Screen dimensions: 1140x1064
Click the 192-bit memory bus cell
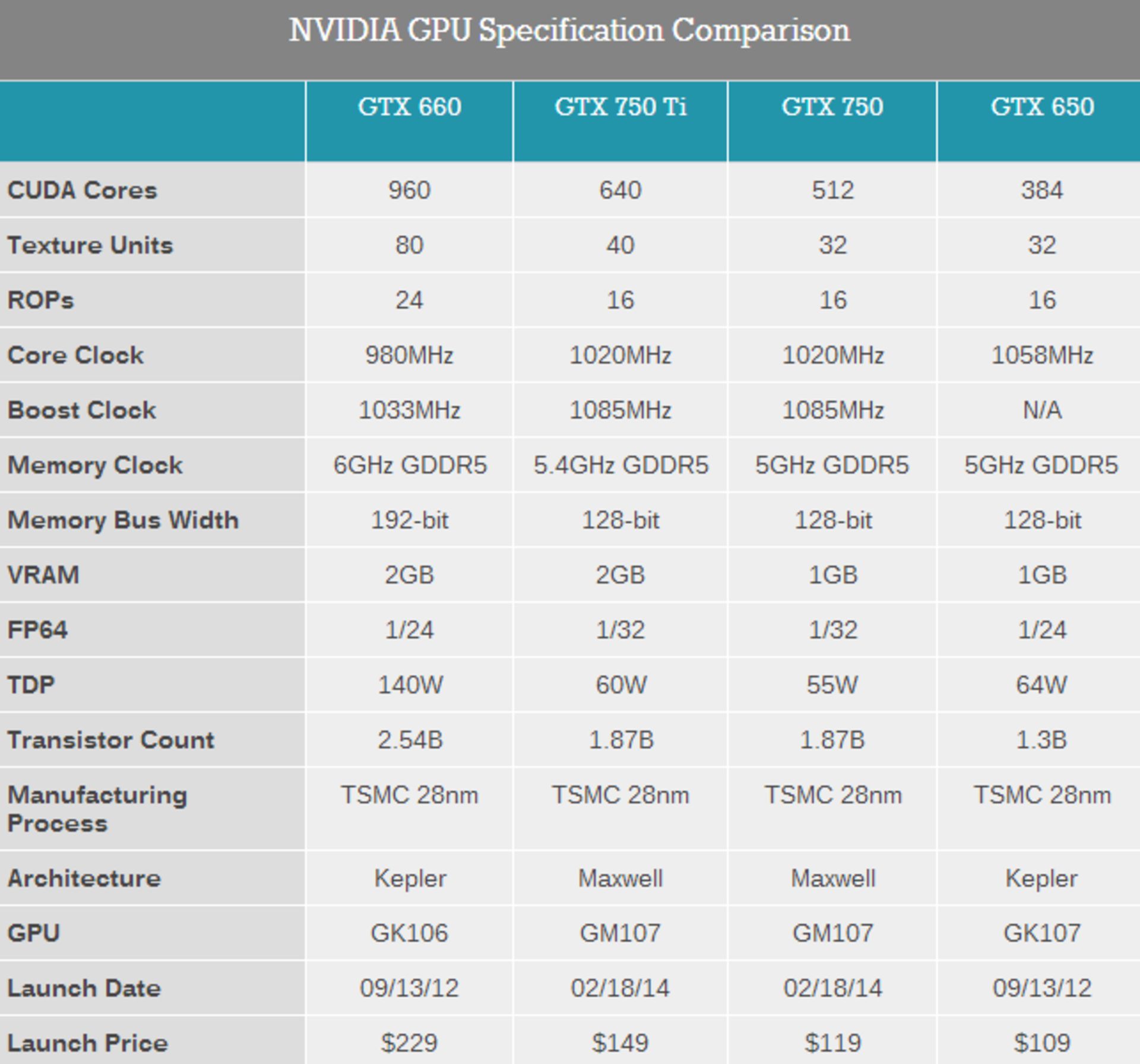[409, 520]
